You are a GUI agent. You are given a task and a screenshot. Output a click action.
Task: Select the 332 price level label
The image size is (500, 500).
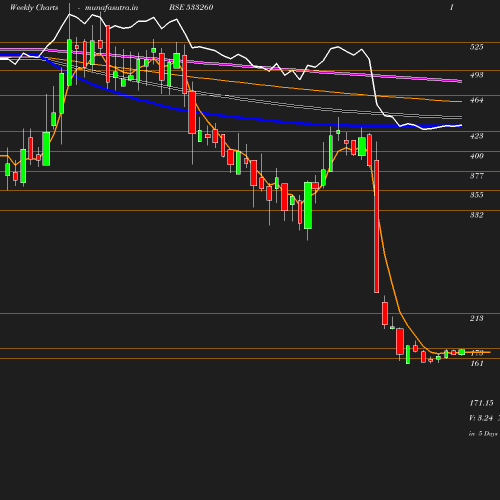click(476, 215)
